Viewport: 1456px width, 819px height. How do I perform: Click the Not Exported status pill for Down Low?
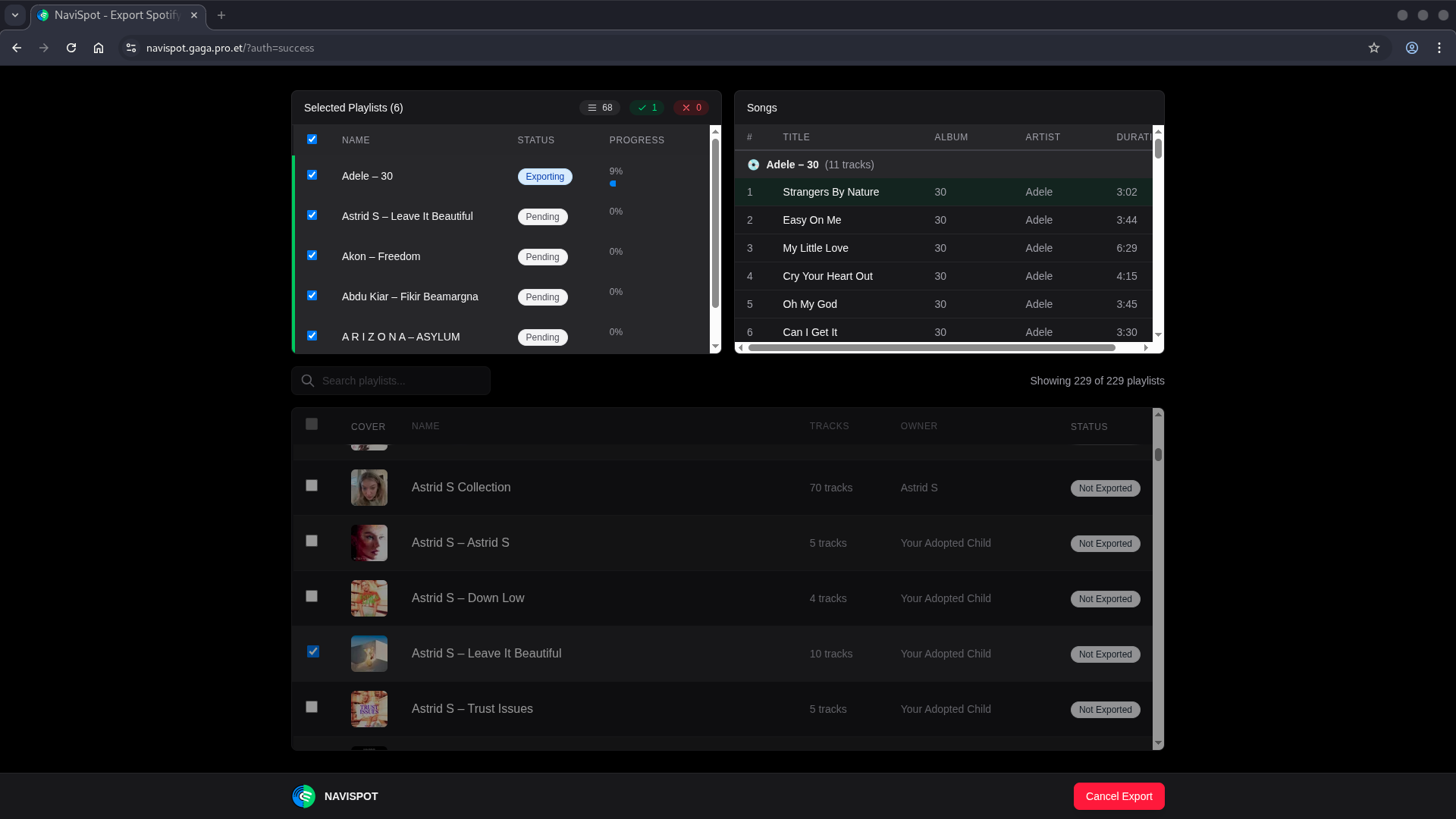(x=1105, y=598)
